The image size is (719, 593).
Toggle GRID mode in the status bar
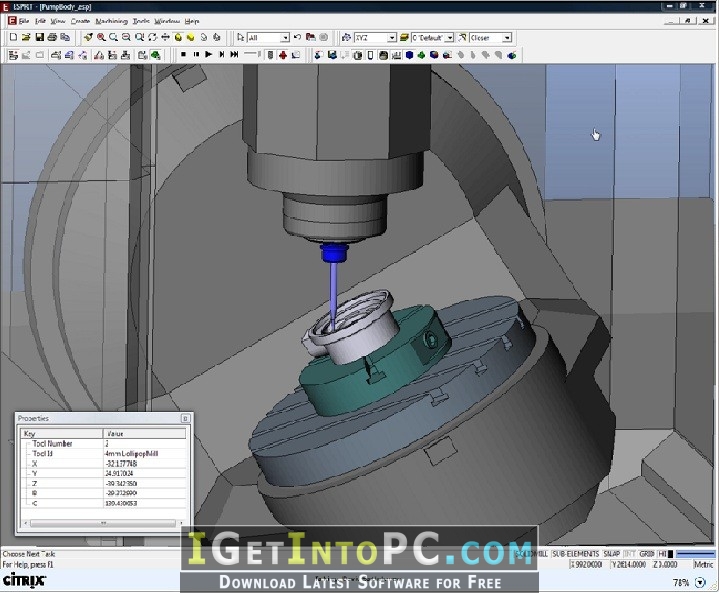[647, 554]
